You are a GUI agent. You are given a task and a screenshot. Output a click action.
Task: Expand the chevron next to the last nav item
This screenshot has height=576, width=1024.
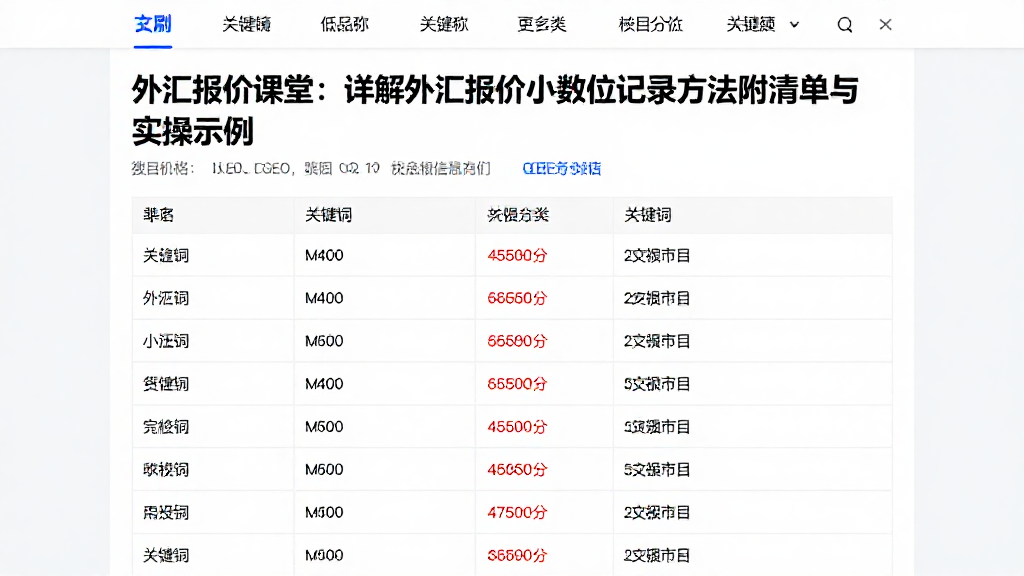tap(794, 25)
